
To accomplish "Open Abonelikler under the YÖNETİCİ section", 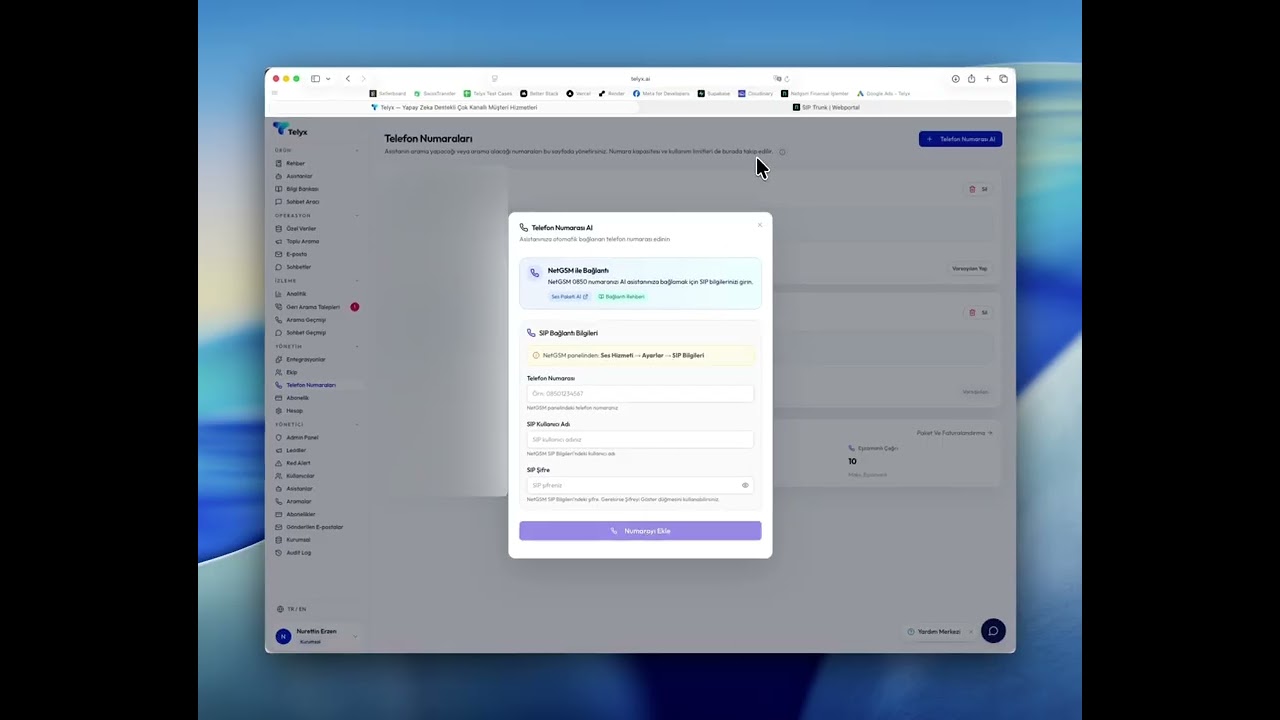I will click(301, 514).
